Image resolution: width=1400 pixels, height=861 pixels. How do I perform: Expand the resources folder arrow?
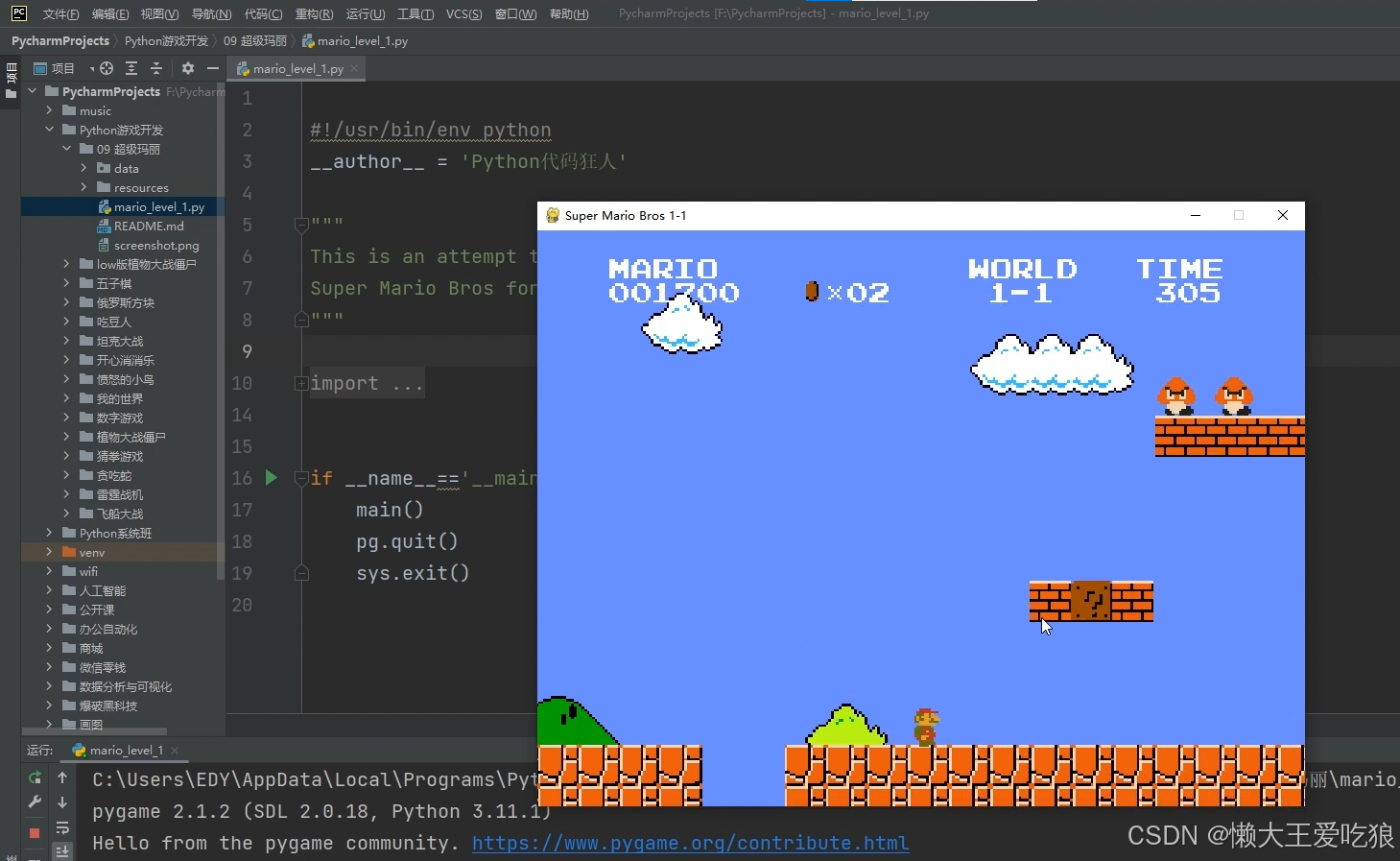(83, 187)
